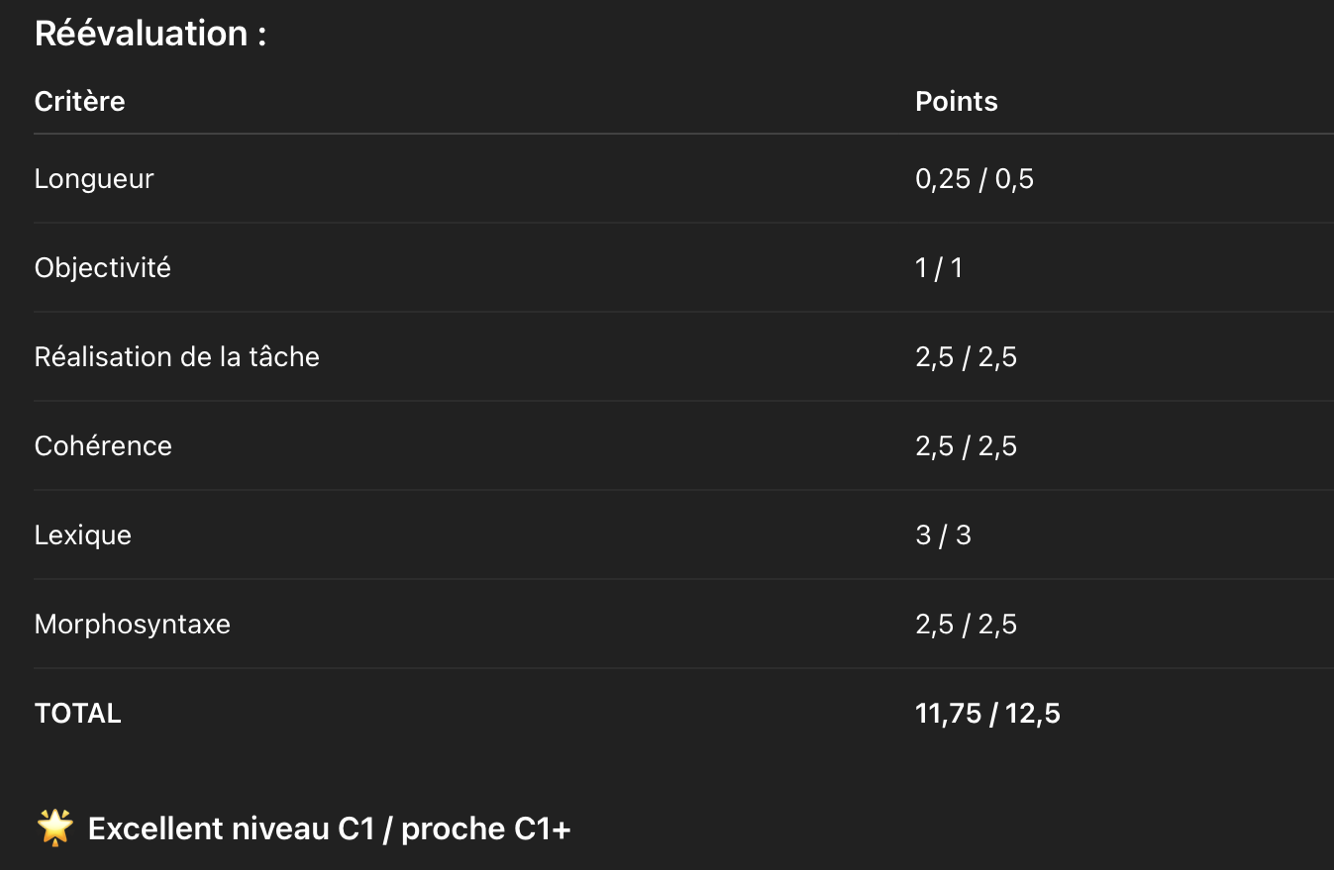Click the Longueur criterion label
The width and height of the screenshot is (1334, 870).
pos(94,179)
